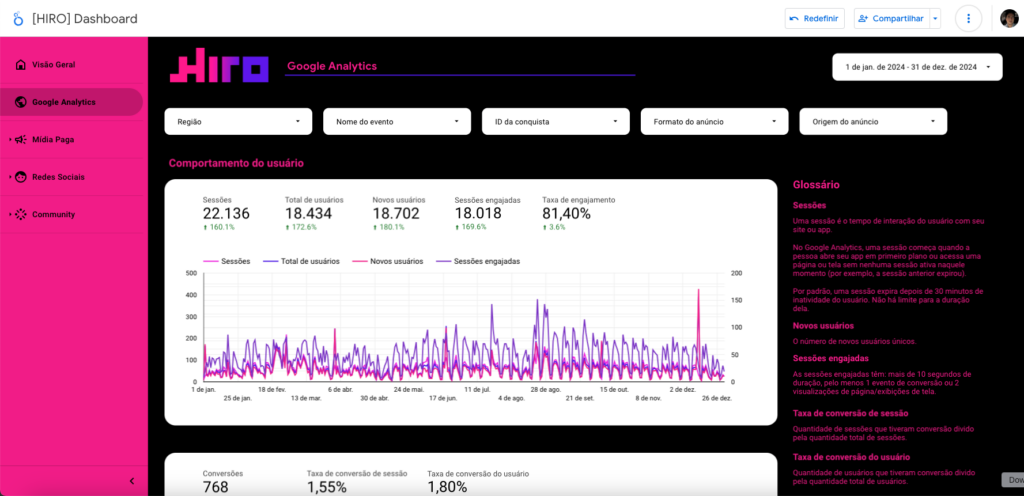Click the Redefinir button
The image size is (1024, 496).
[x=815, y=18]
